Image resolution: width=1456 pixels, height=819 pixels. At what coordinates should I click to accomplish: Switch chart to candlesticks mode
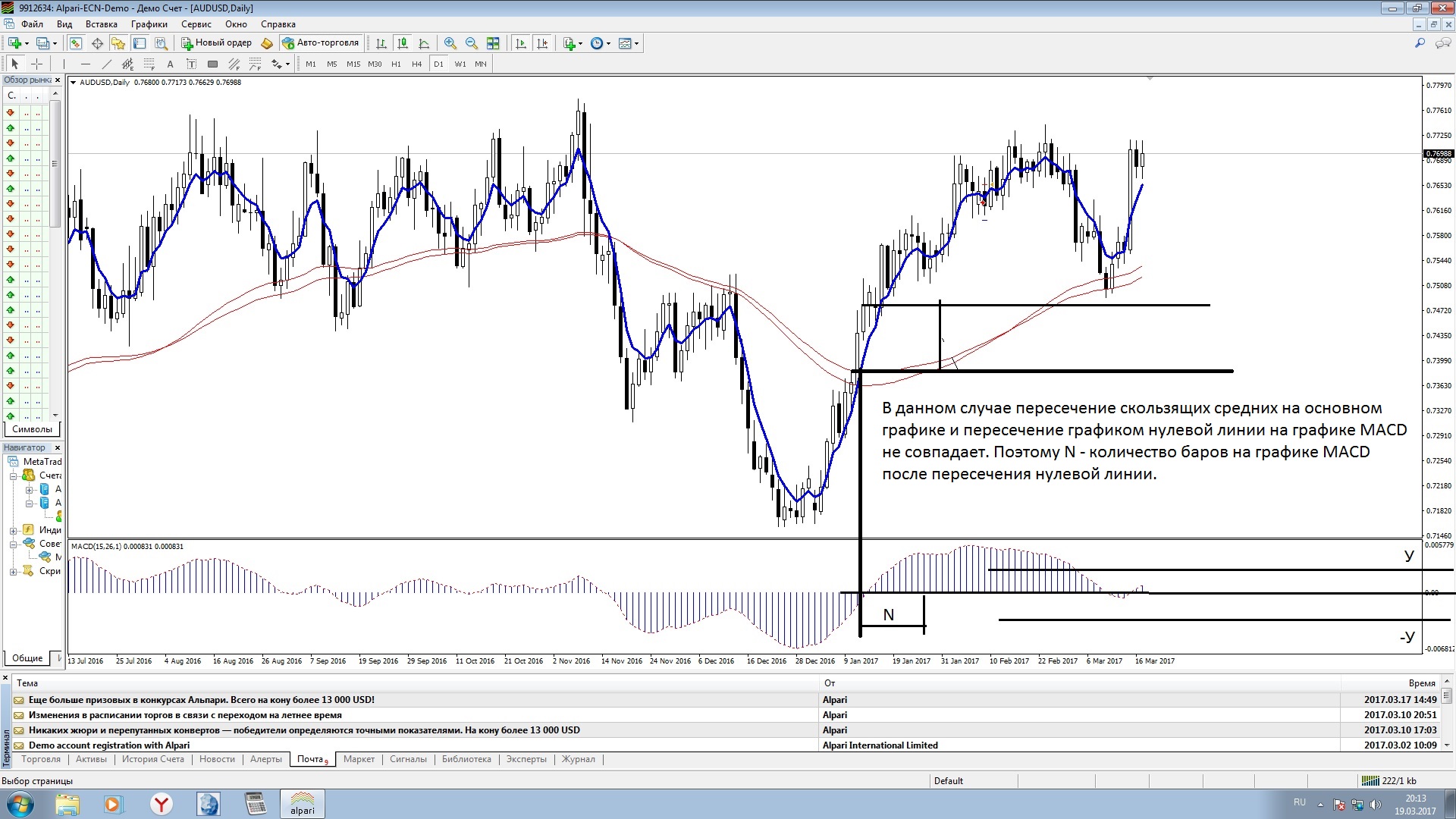coord(403,43)
